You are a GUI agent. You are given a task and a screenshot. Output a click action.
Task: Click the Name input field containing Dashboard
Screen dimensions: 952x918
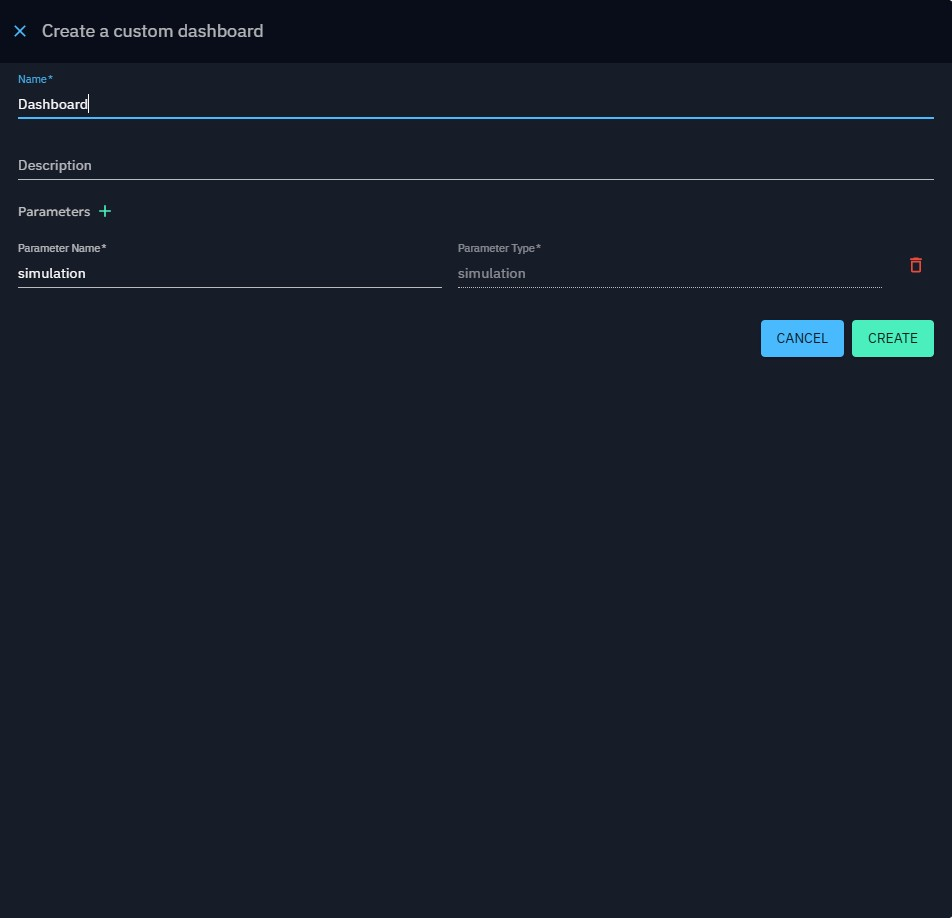tap(475, 104)
